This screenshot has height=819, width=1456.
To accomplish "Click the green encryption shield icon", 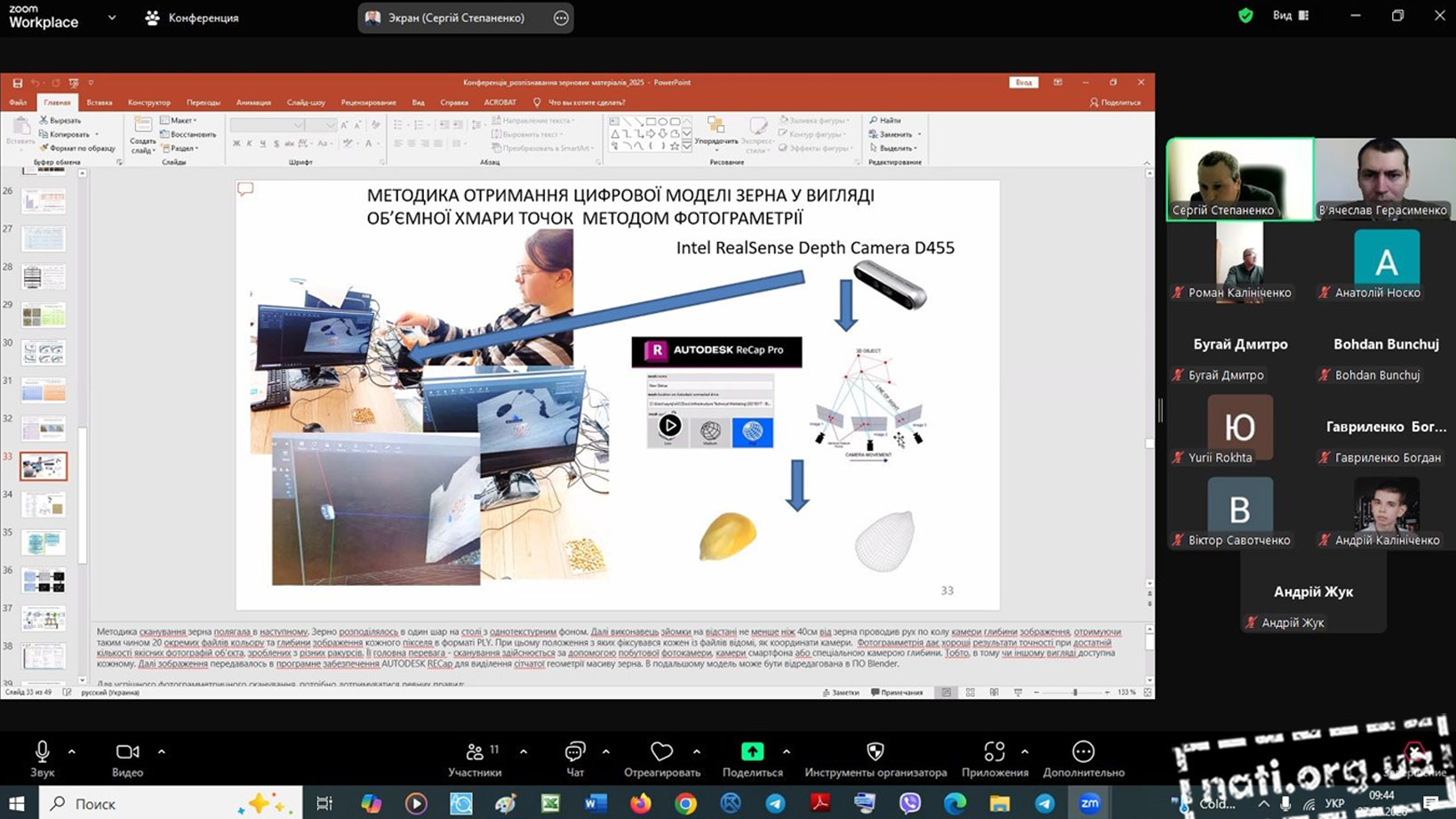I will (1245, 16).
